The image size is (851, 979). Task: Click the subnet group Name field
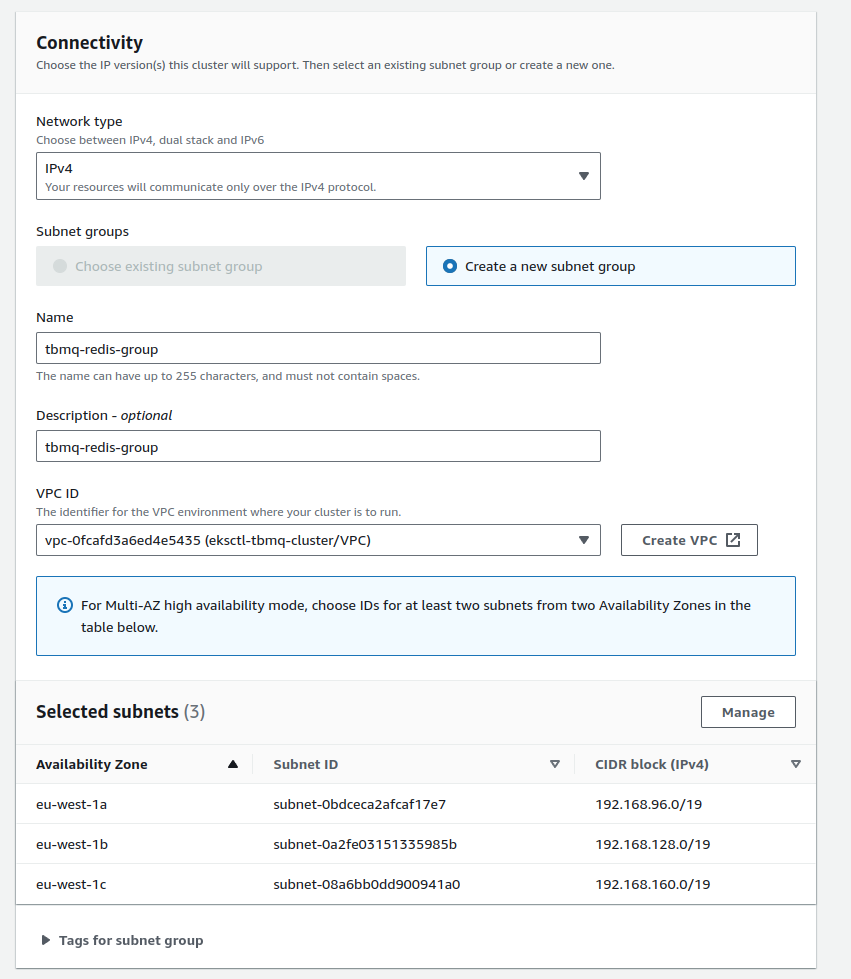318,348
